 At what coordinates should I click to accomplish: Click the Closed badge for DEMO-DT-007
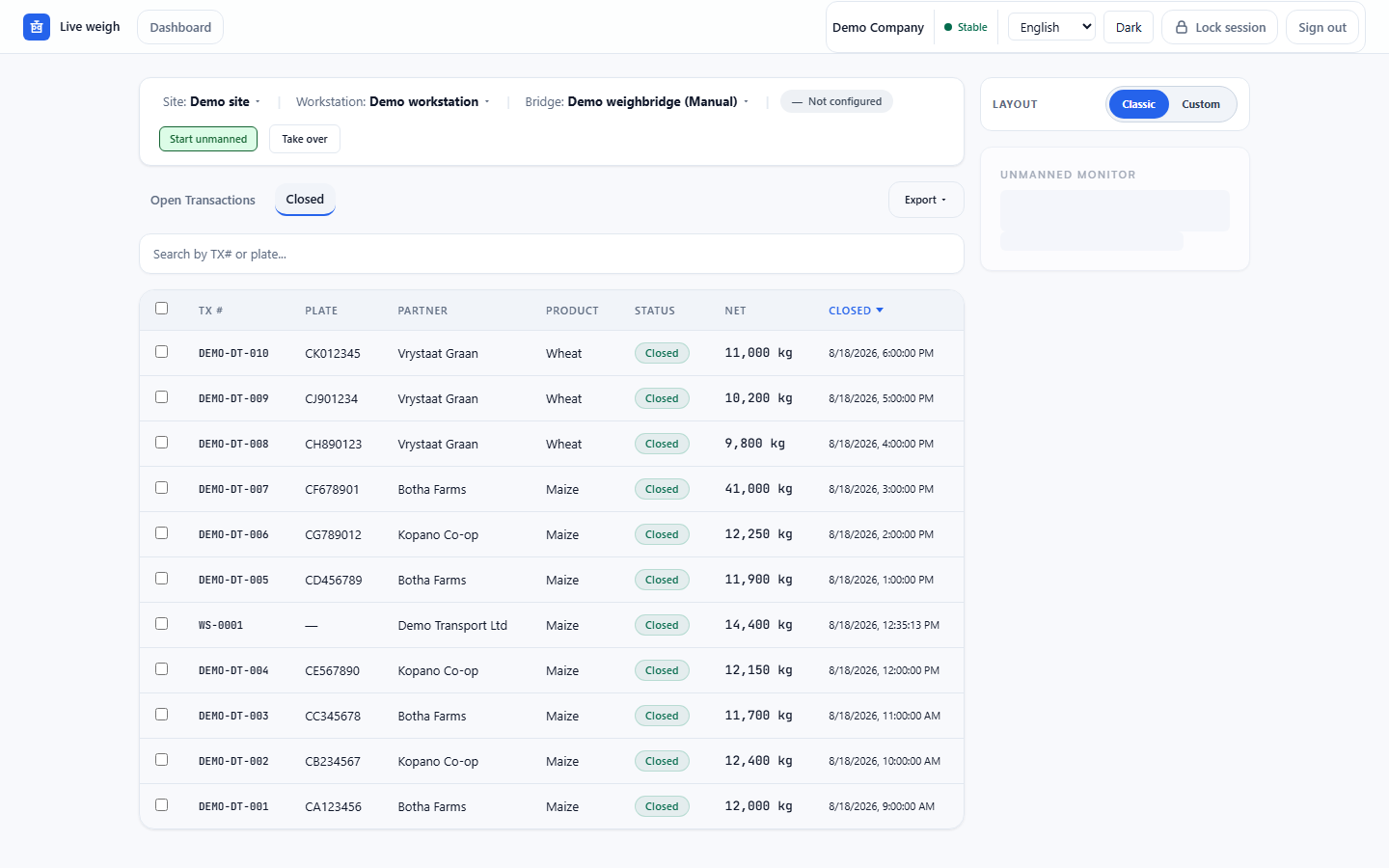point(662,489)
